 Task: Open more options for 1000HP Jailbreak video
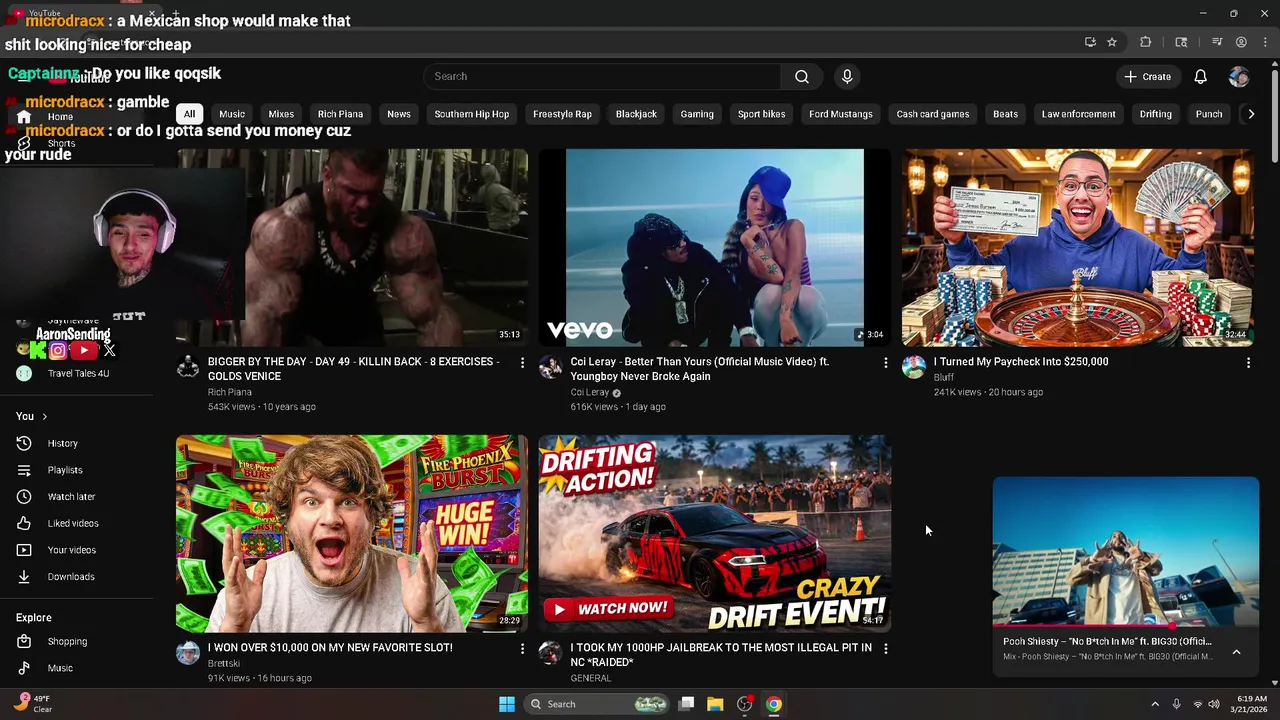click(x=885, y=649)
